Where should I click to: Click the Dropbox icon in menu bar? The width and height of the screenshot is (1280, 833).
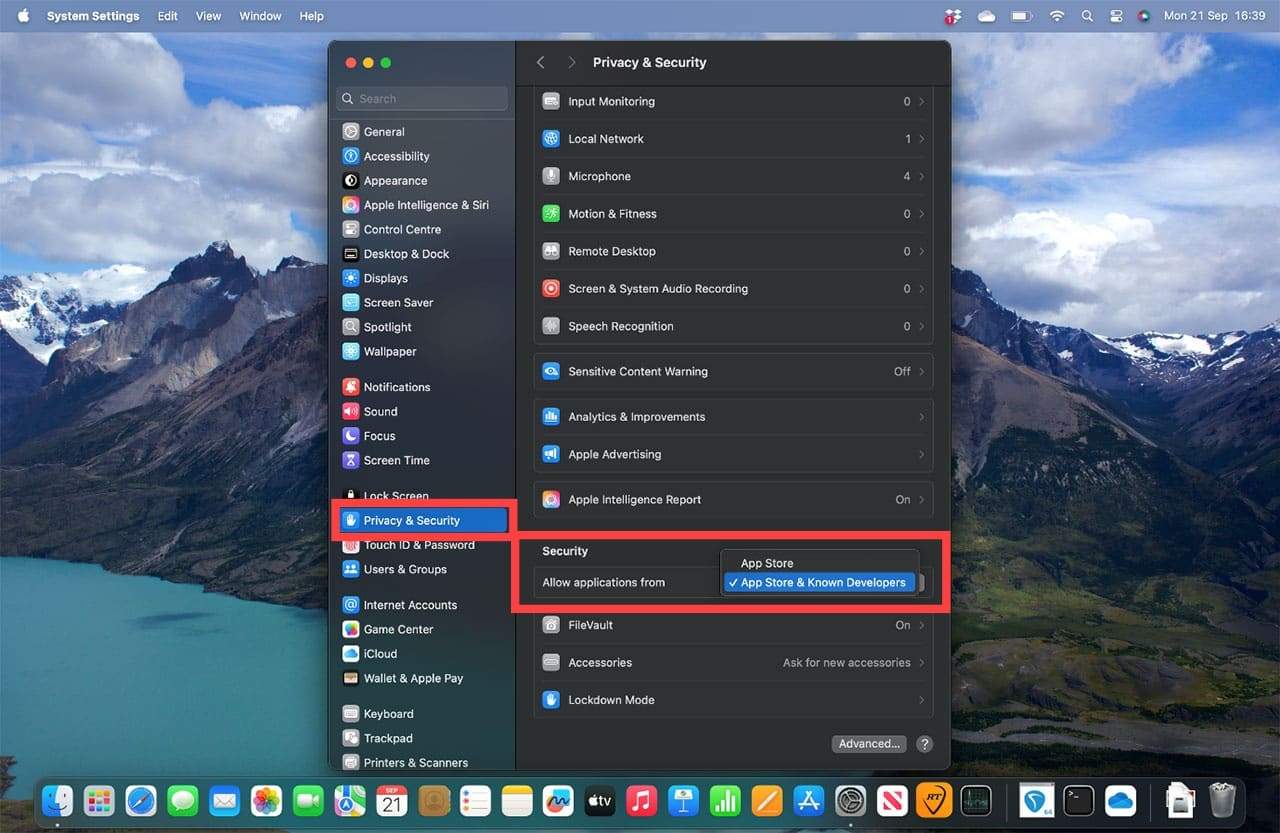coord(951,16)
